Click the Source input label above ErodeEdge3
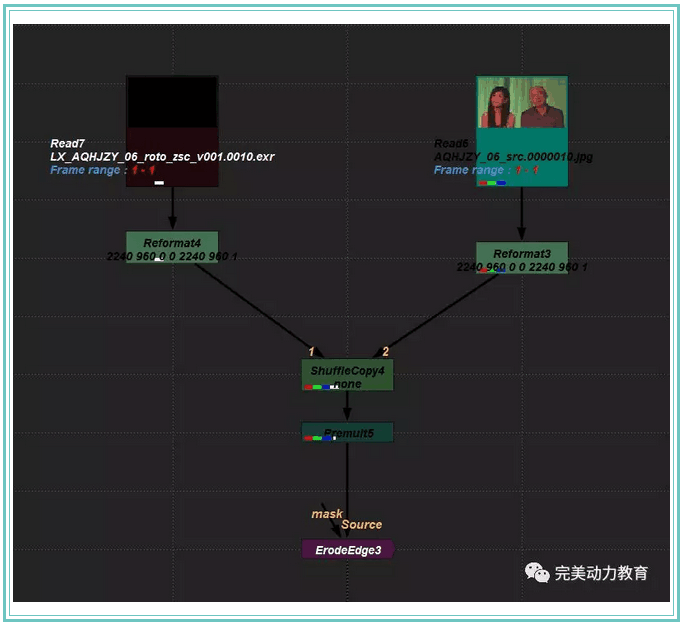 pos(362,524)
